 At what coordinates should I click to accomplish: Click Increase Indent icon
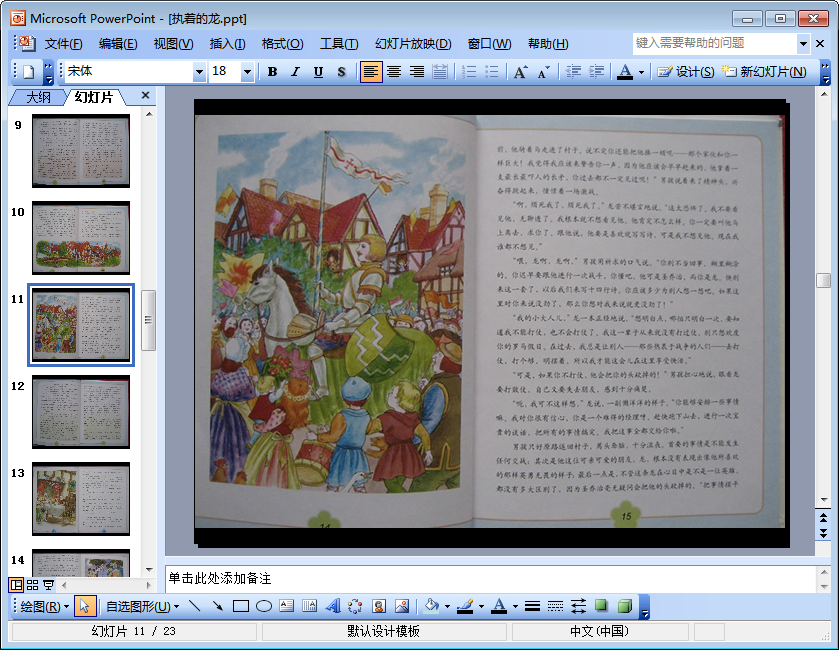pyautogui.click(x=596, y=72)
